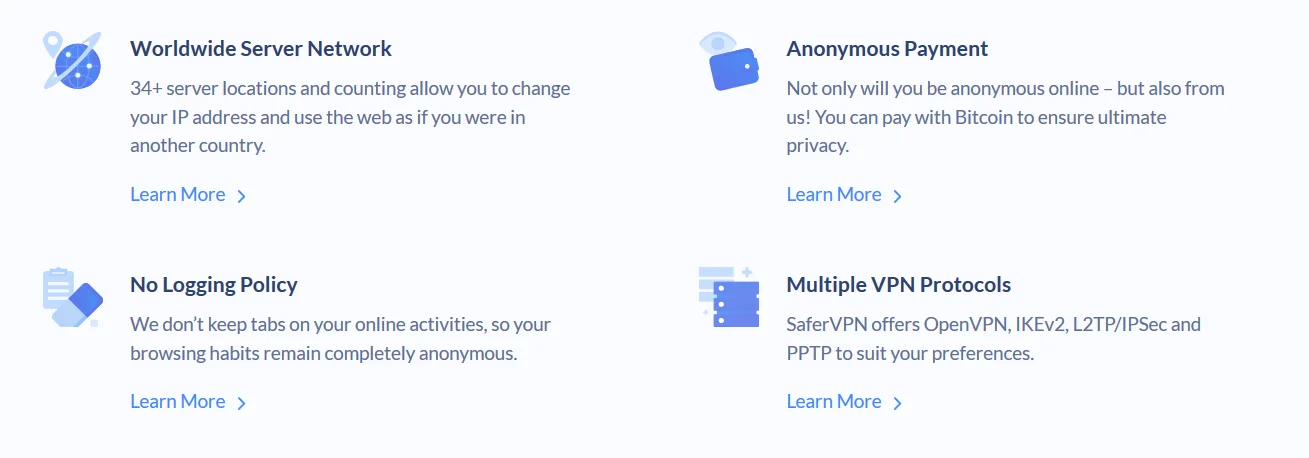Click the SaferVPN offers OpenVPN description text
Viewport: 1309px width, 458px height.
[994, 339]
